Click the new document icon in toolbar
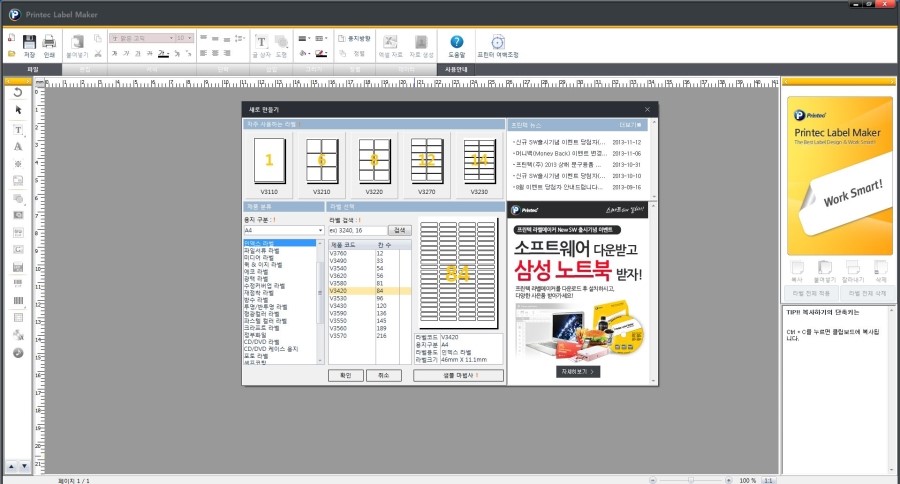Image resolution: width=900 pixels, height=484 pixels. 11,38
